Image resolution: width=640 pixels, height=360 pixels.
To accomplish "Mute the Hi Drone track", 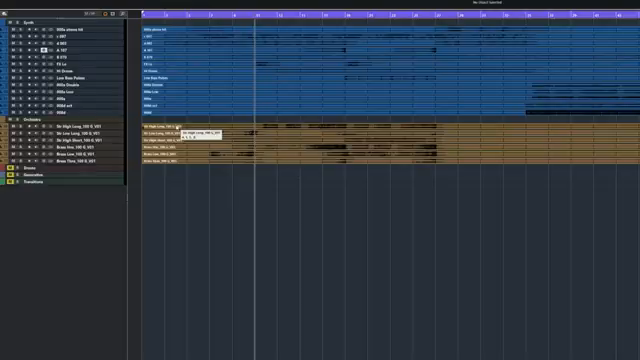I will pos(13,71).
